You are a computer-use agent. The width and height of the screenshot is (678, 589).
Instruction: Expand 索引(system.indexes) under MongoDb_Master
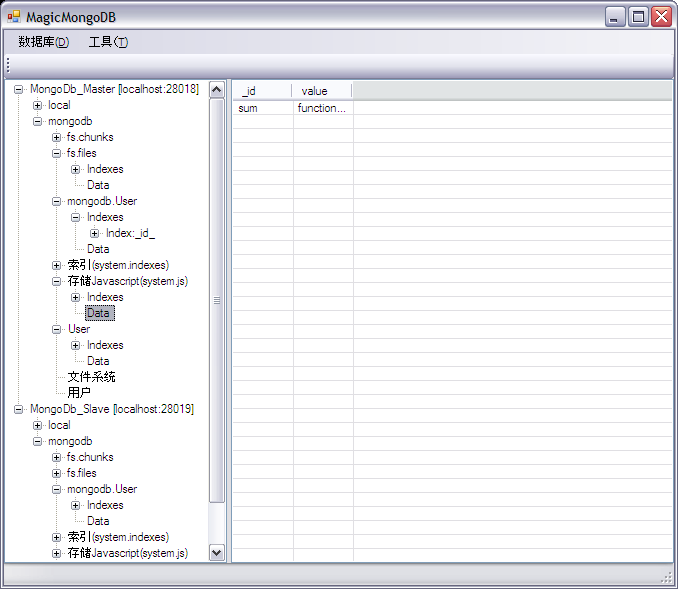click(56, 266)
